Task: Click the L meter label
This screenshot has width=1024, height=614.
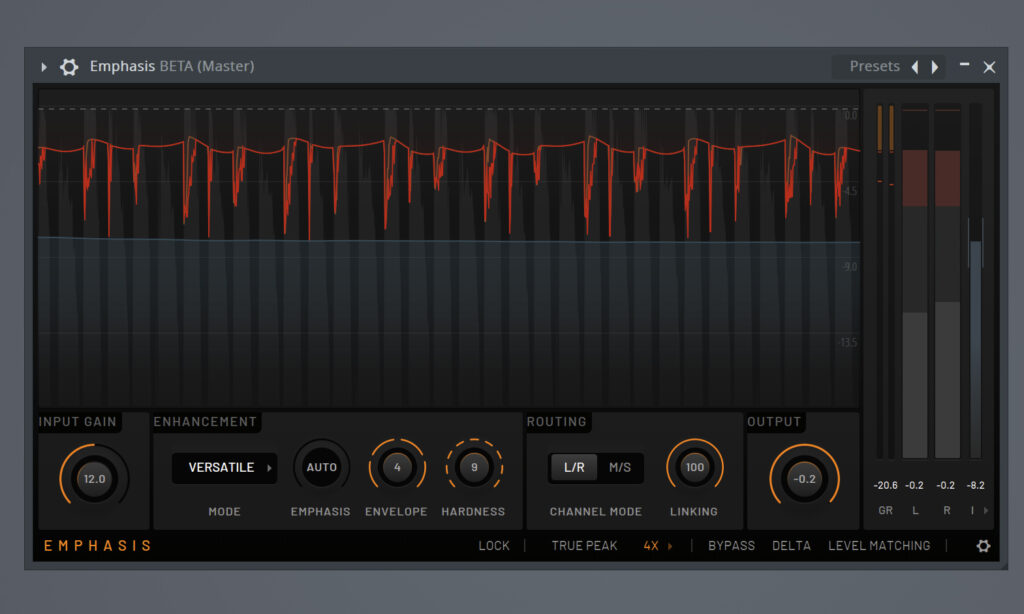Action: pos(915,510)
